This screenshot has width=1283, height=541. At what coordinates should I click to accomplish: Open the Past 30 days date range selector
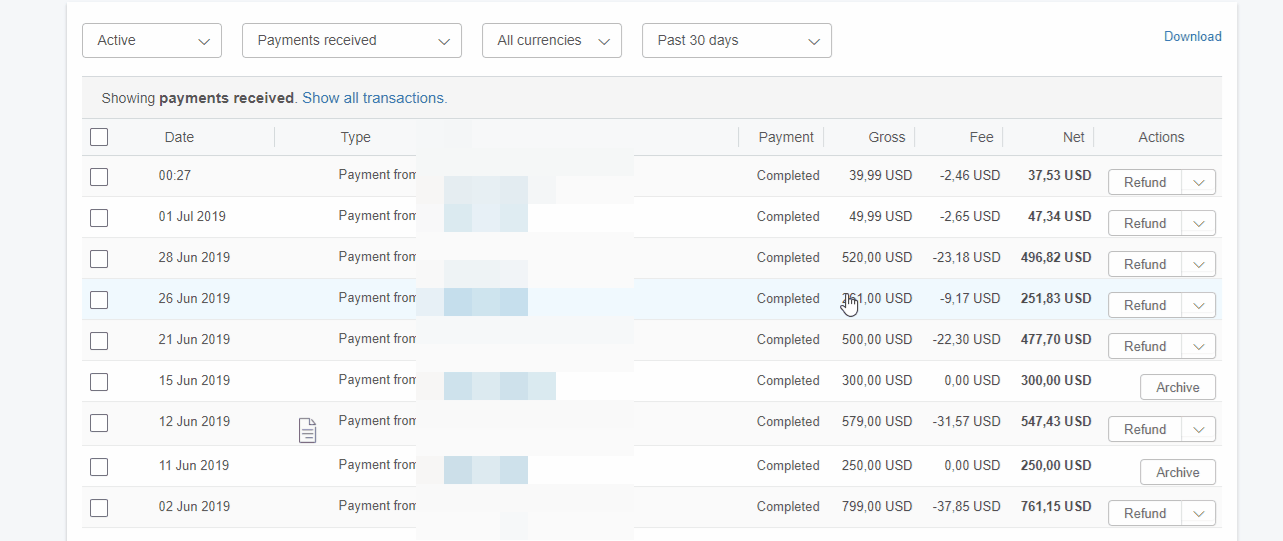pos(737,41)
